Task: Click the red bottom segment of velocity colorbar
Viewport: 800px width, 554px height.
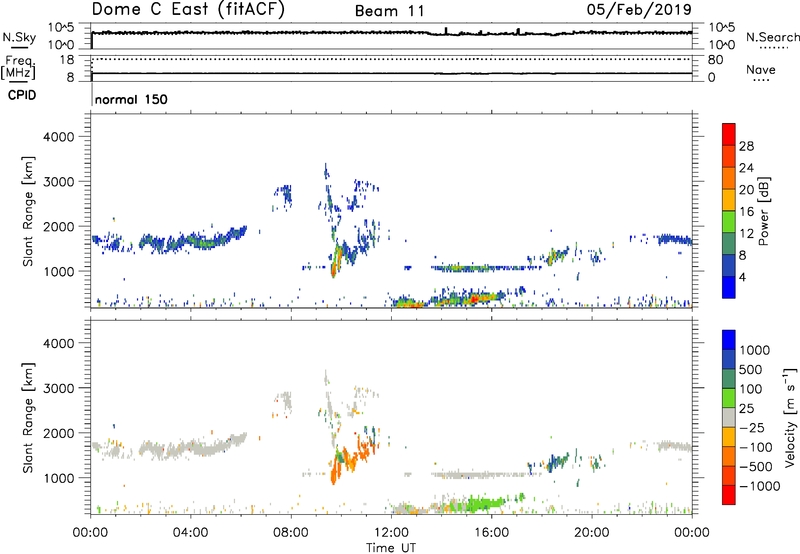Action: click(x=729, y=495)
